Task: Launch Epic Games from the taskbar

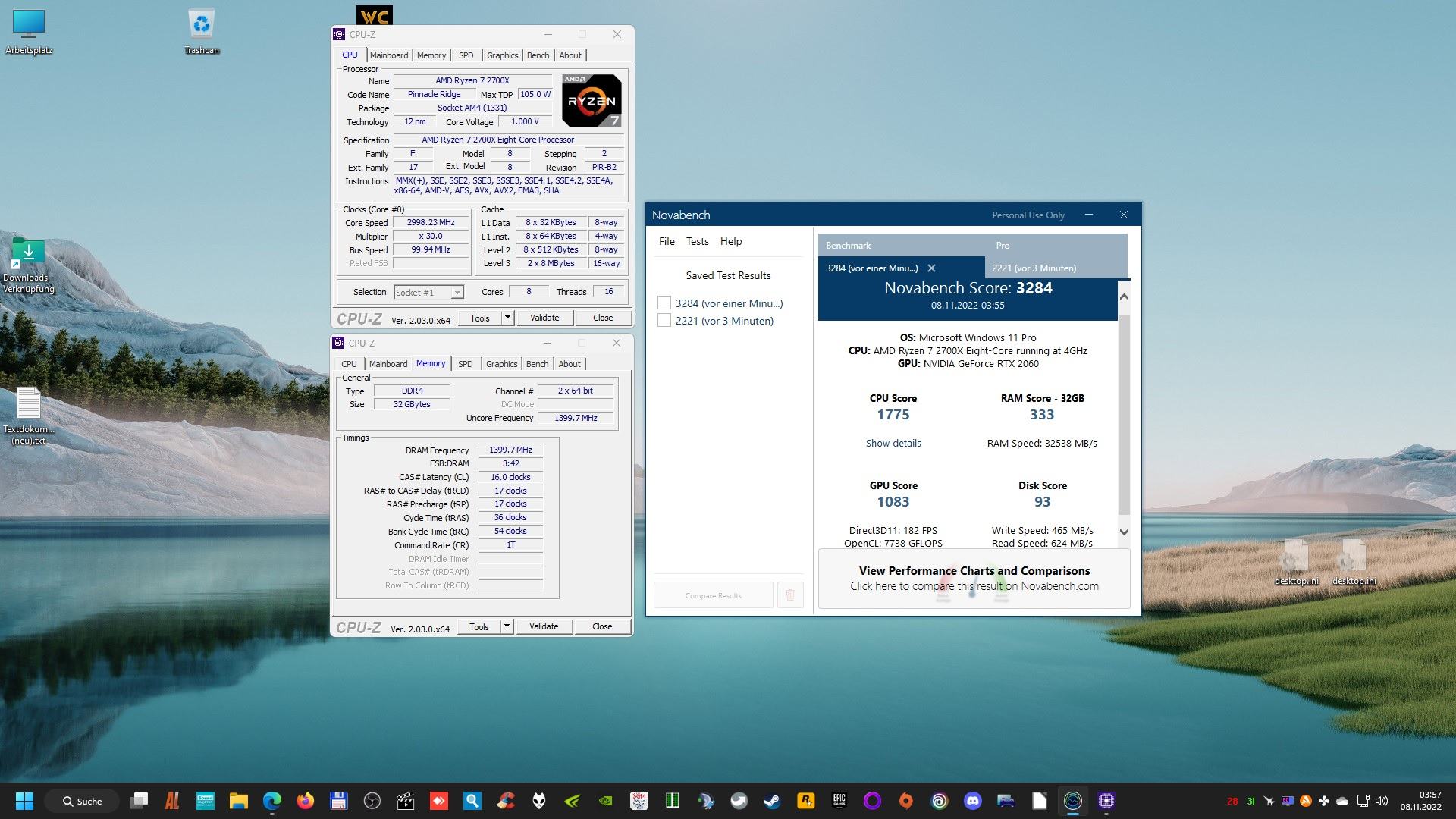Action: (839, 801)
